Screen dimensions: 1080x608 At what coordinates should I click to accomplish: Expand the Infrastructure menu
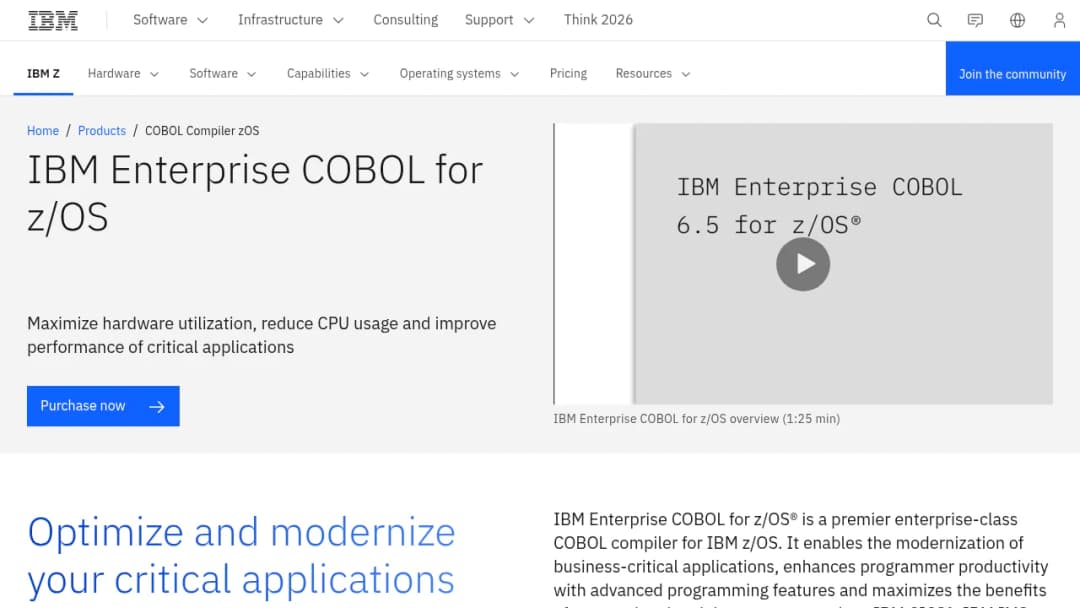tap(291, 20)
